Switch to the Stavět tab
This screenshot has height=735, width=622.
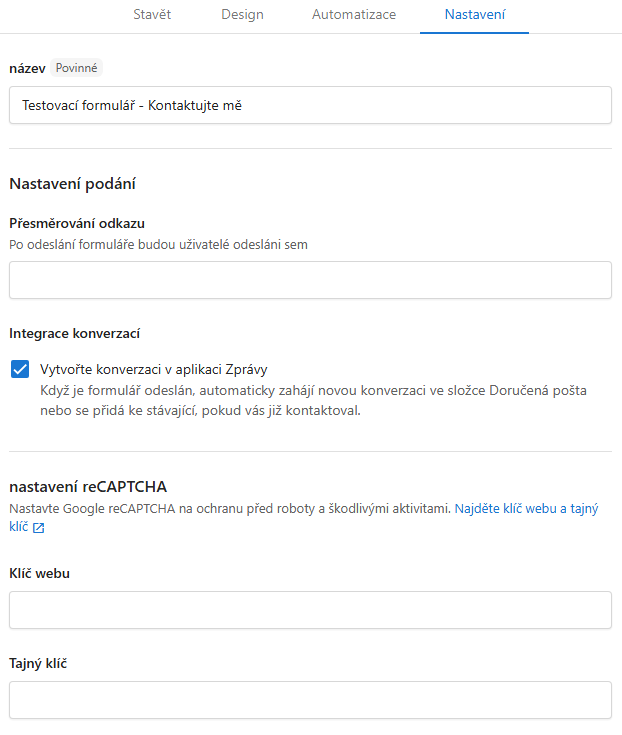[152, 15]
